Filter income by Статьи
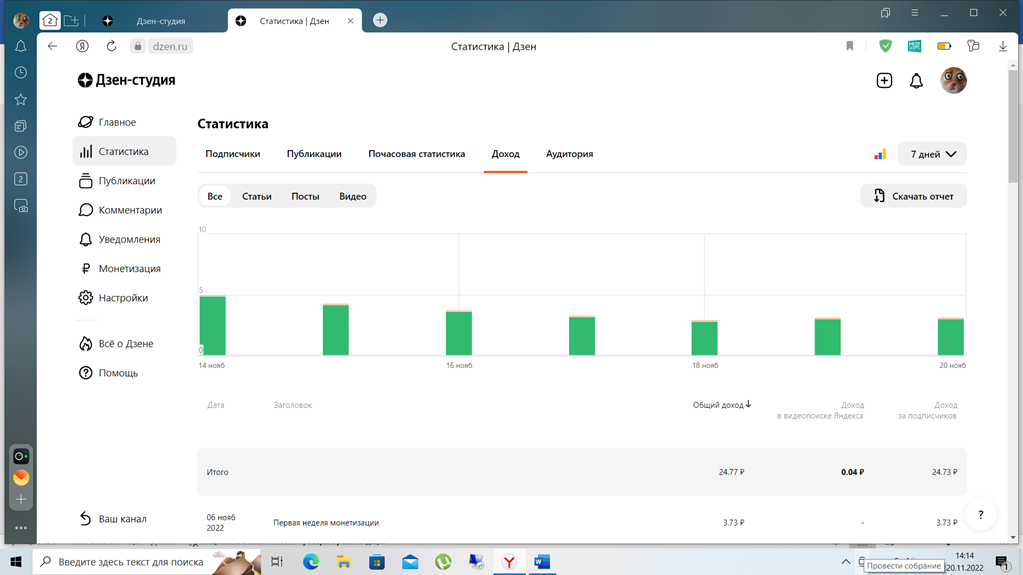The height and width of the screenshot is (575, 1023). (x=256, y=196)
